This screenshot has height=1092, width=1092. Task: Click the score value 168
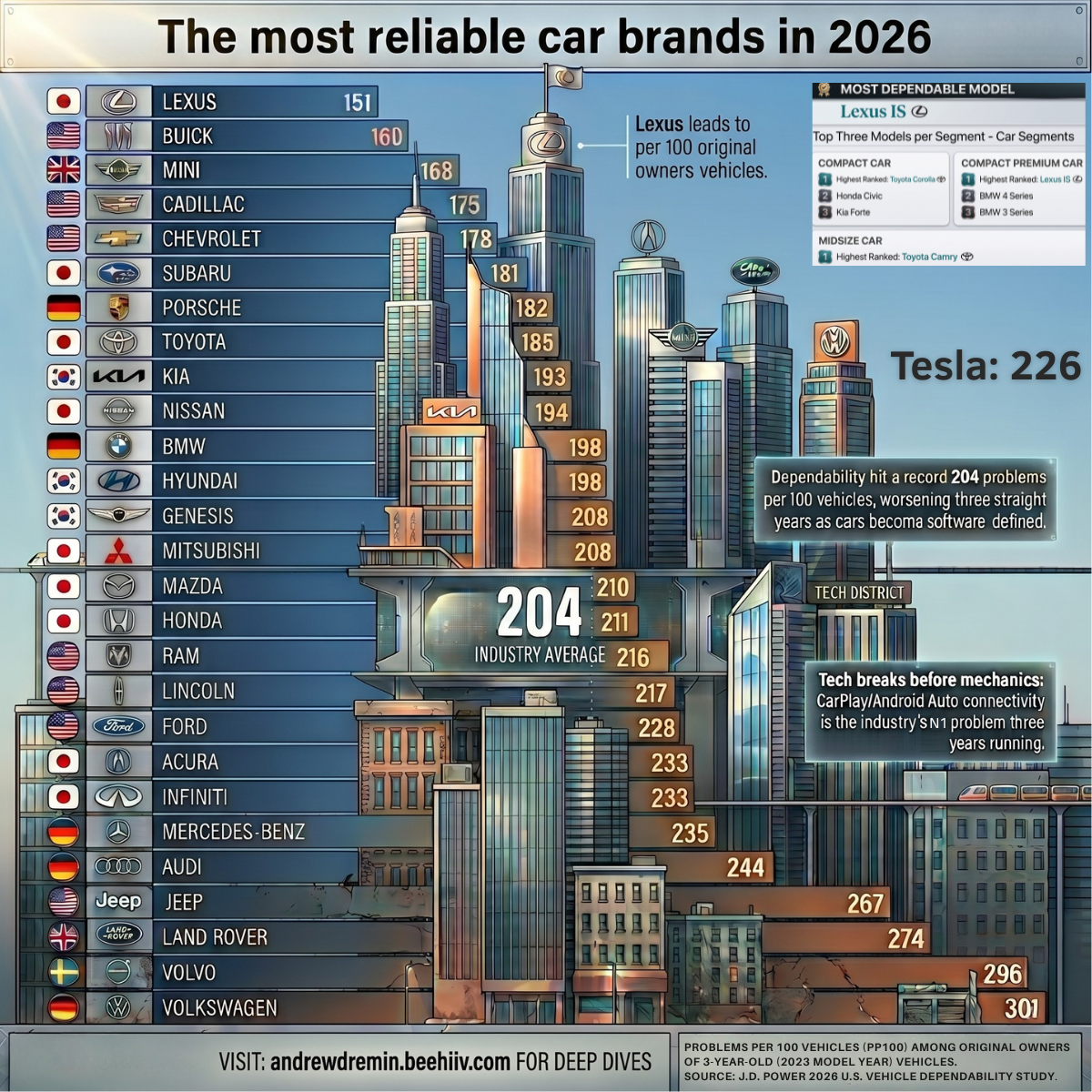(x=436, y=171)
